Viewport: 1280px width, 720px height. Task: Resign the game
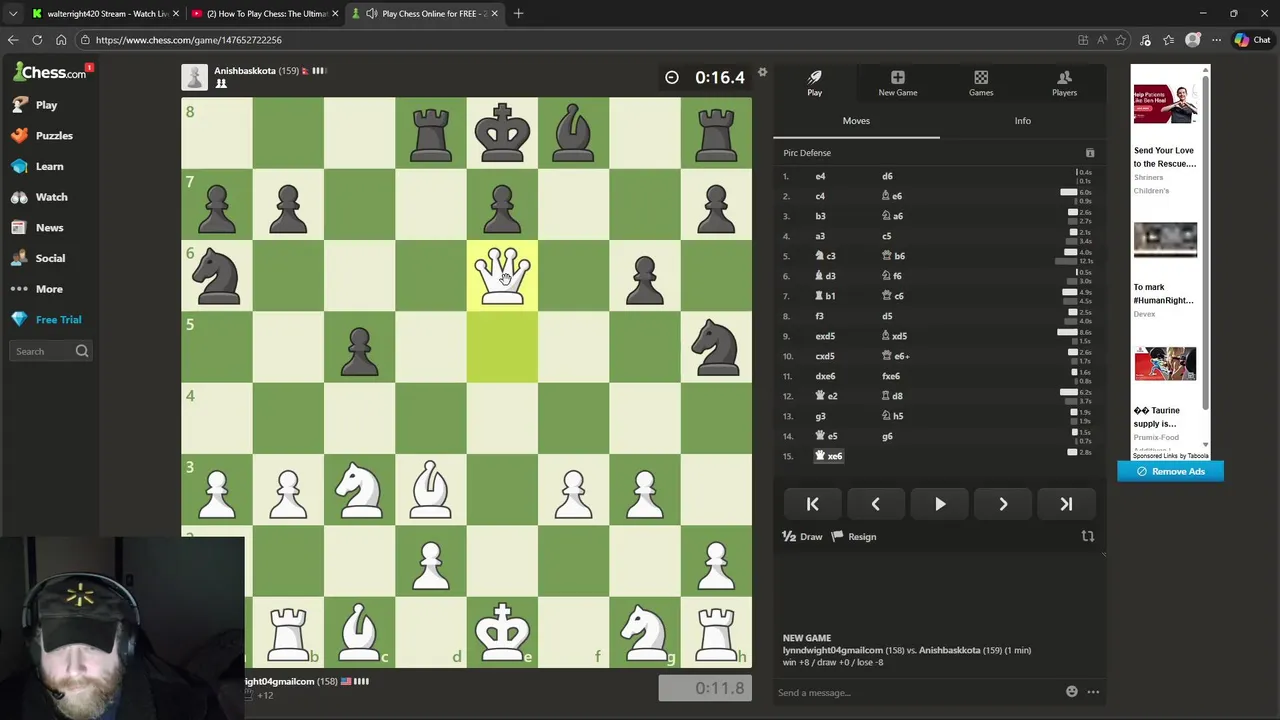pyautogui.click(x=854, y=537)
